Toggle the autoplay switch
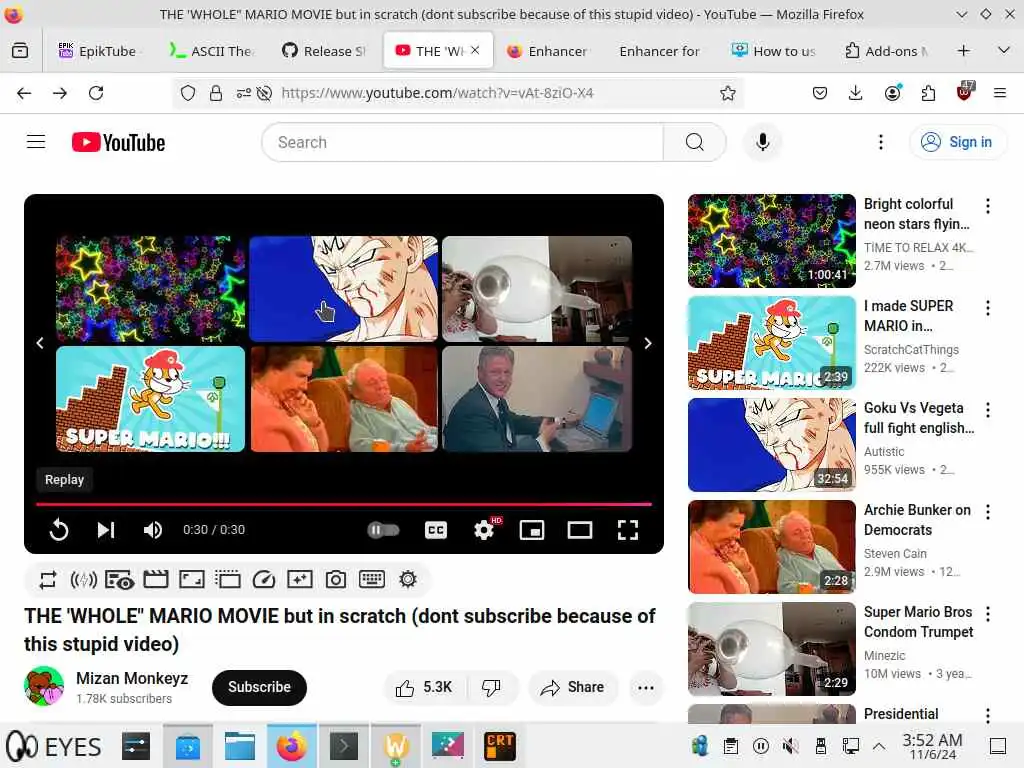The width and height of the screenshot is (1024, 768). pyautogui.click(x=383, y=530)
